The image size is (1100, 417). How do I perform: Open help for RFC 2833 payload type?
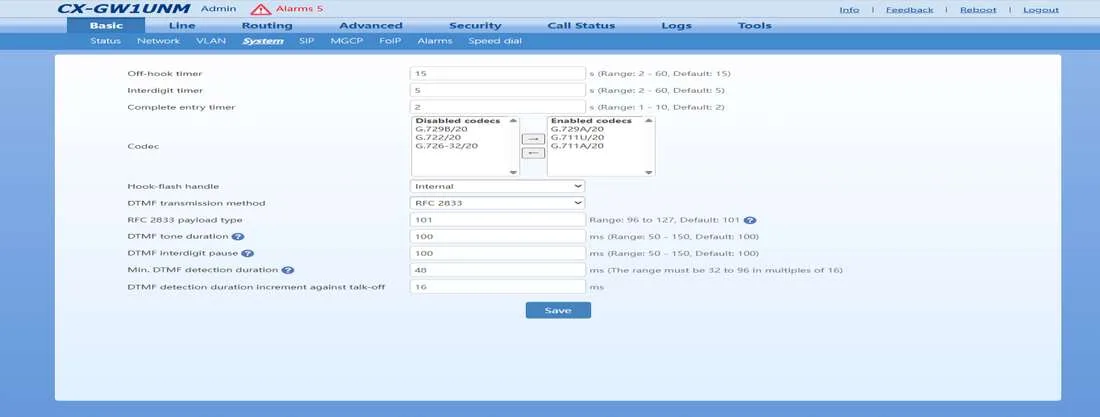(749, 220)
